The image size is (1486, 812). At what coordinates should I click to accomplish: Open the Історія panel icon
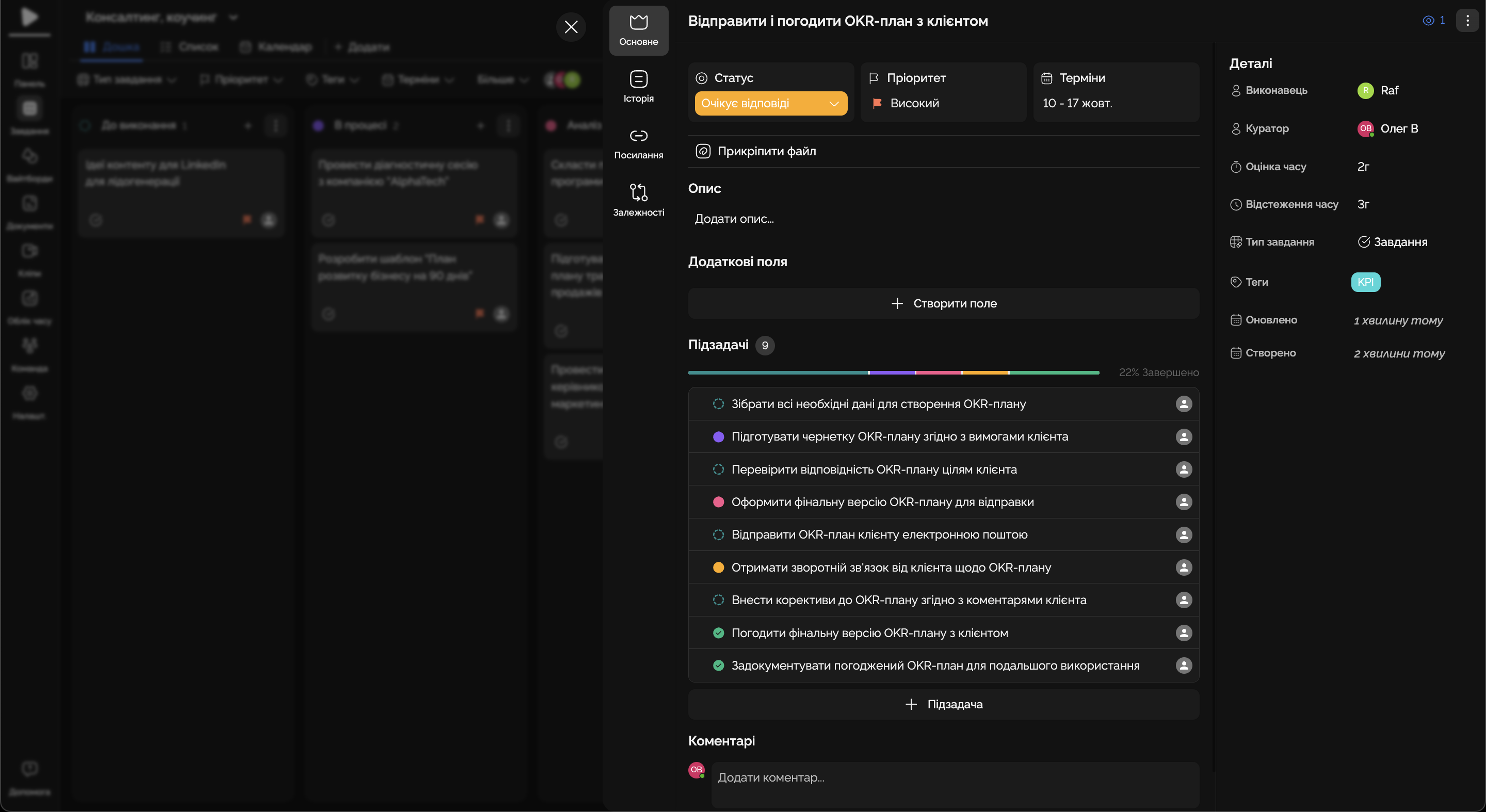pos(638,79)
